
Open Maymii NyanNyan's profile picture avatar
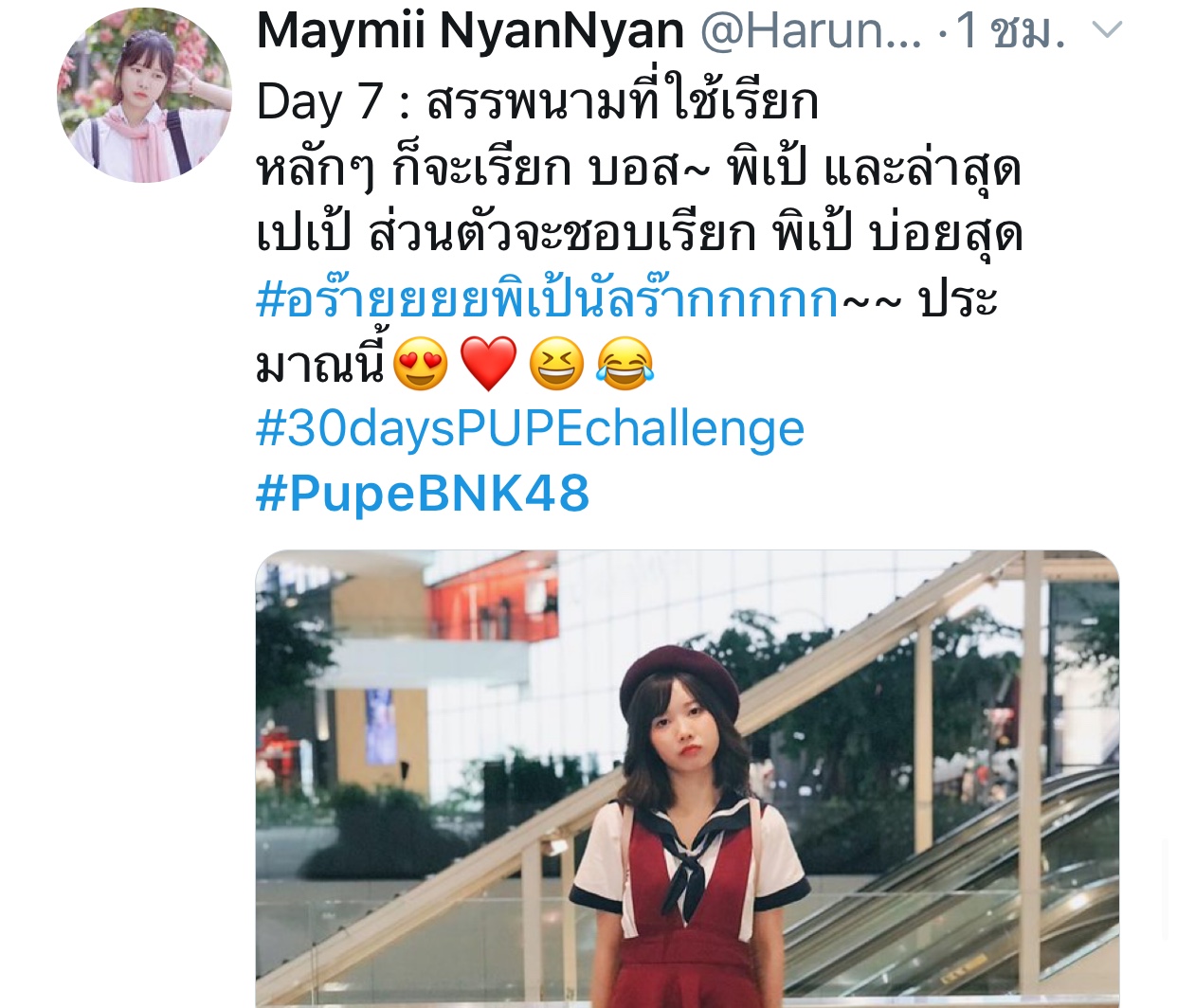click(144, 95)
